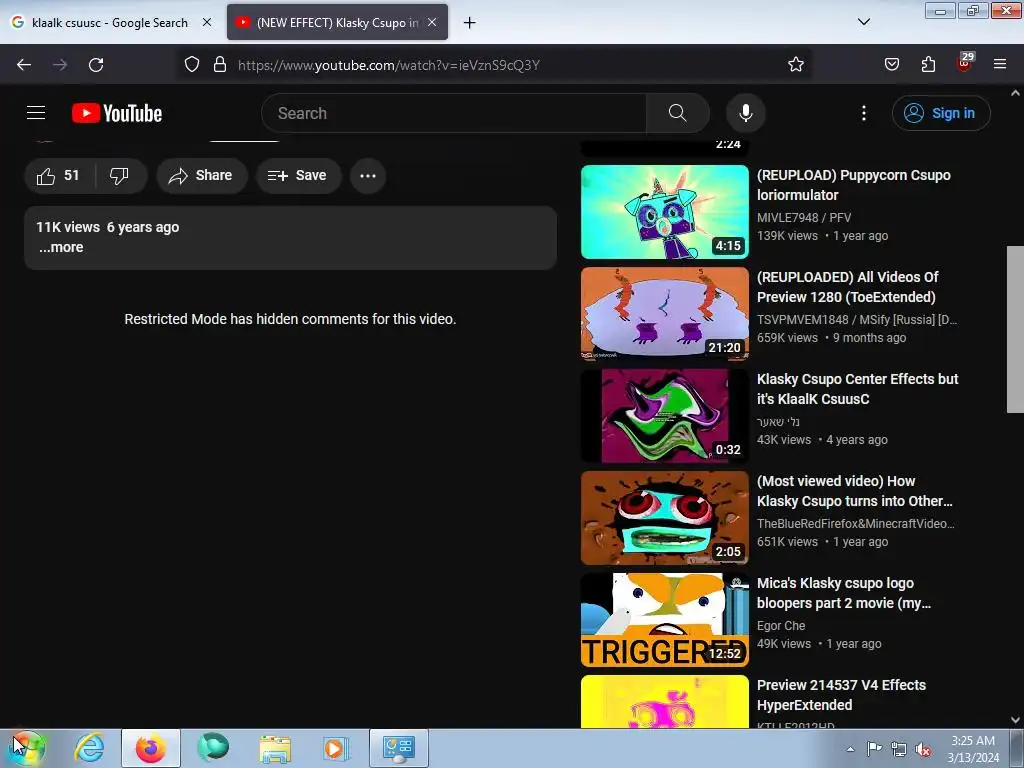Open the YouTube guide hamburger menu
This screenshot has width=1024, height=768.
[36, 113]
